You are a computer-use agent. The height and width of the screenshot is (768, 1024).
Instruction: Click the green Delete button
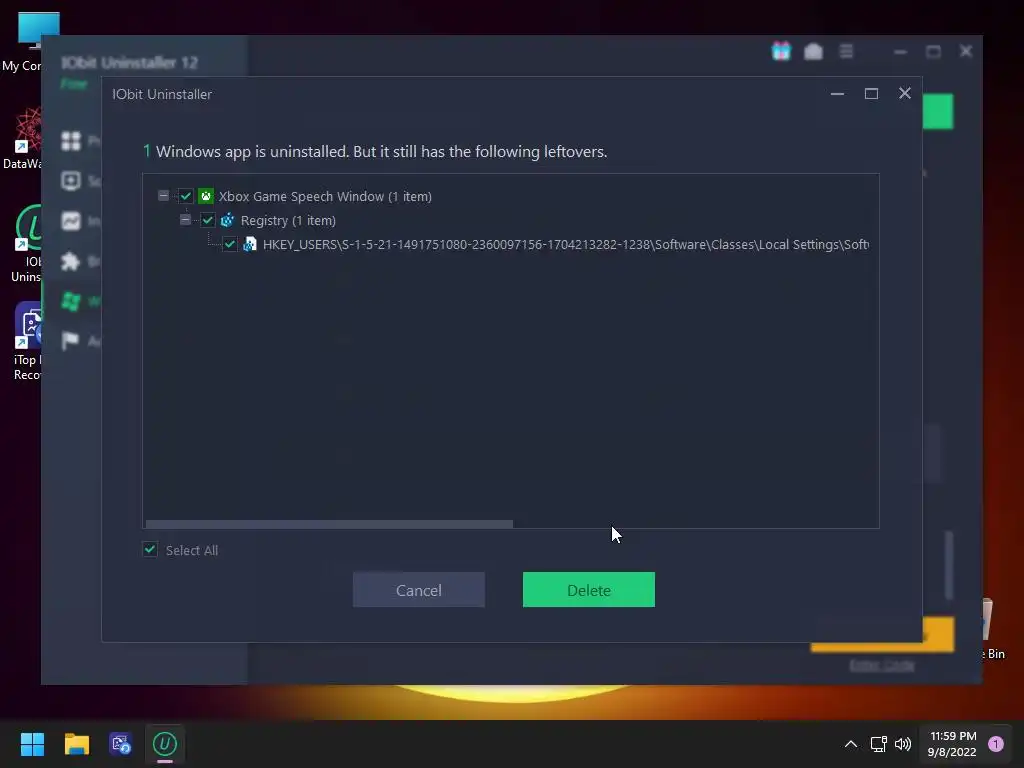click(588, 590)
